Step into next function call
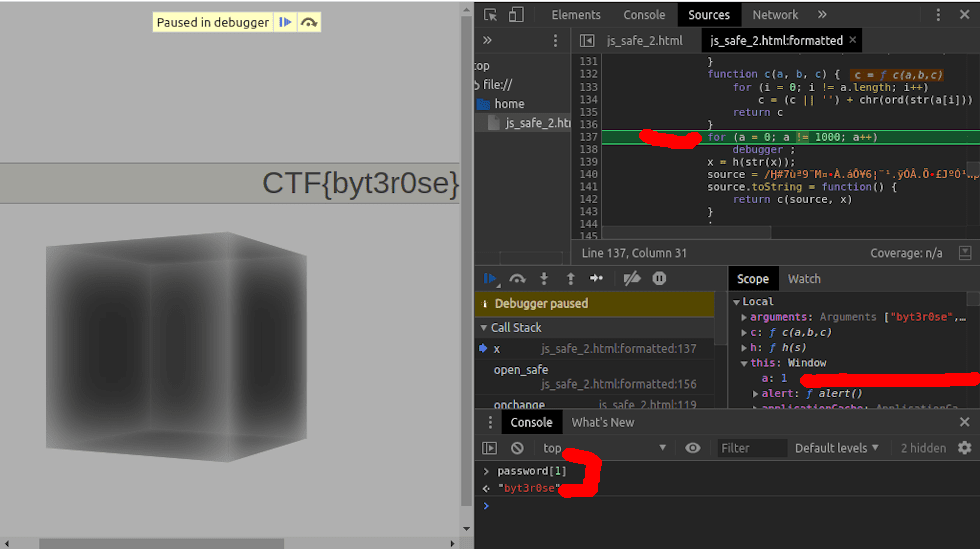The image size is (980, 549). coord(544,279)
